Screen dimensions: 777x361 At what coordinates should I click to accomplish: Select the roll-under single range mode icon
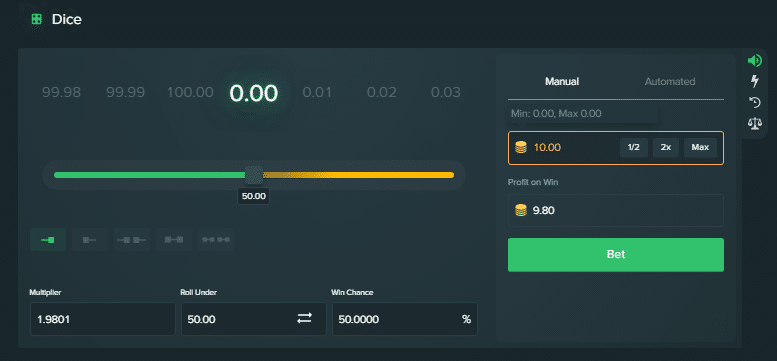tap(48, 240)
